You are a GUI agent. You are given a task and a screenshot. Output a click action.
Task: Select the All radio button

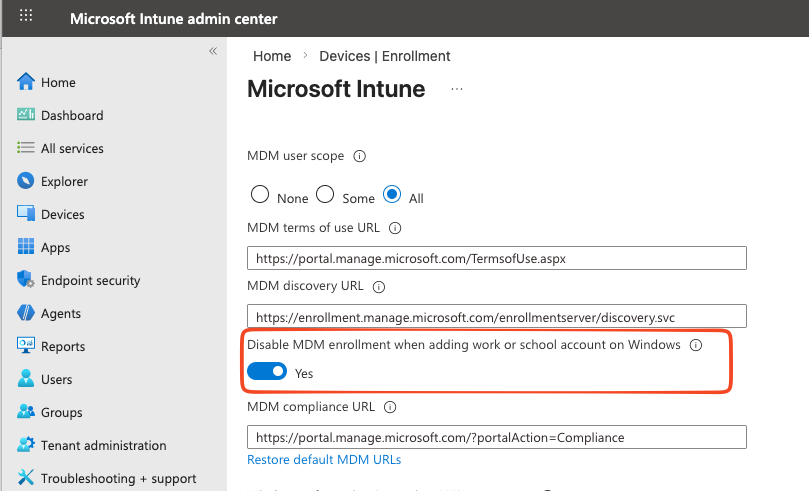[x=393, y=195]
